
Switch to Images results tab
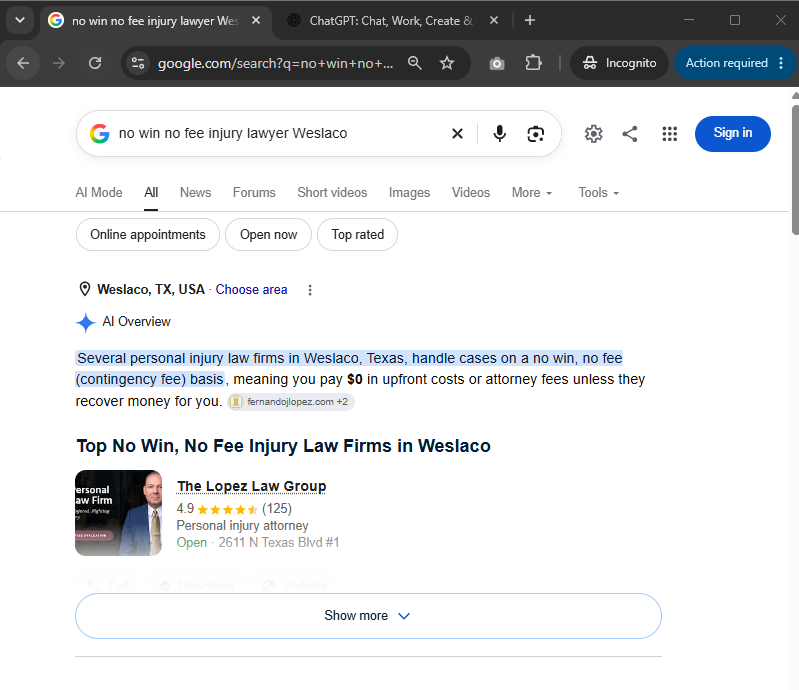[x=409, y=193]
